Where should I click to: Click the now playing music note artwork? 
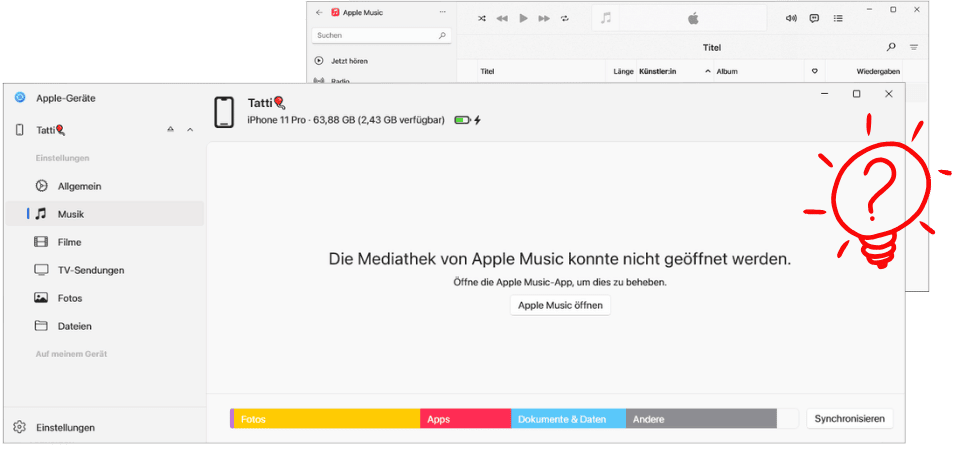[605, 18]
